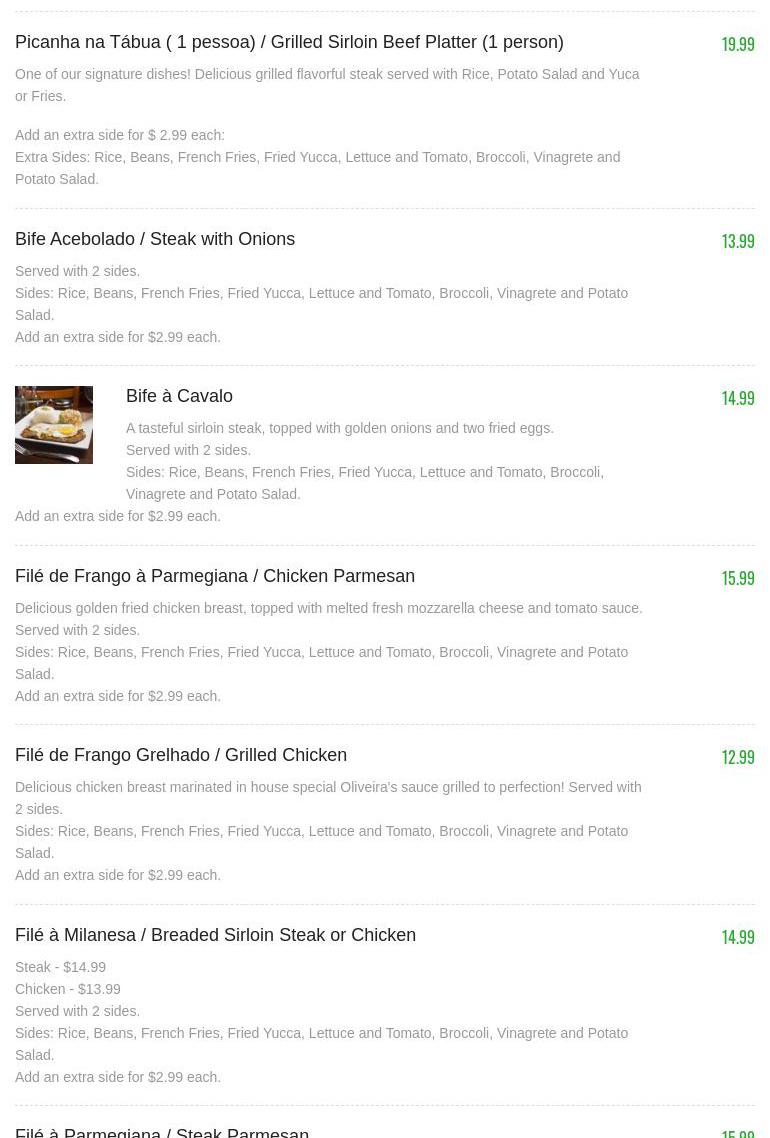This screenshot has width=770, height=1138.
Task: Click the Picanha "Add an extra side" line
Action: tap(120, 135)
